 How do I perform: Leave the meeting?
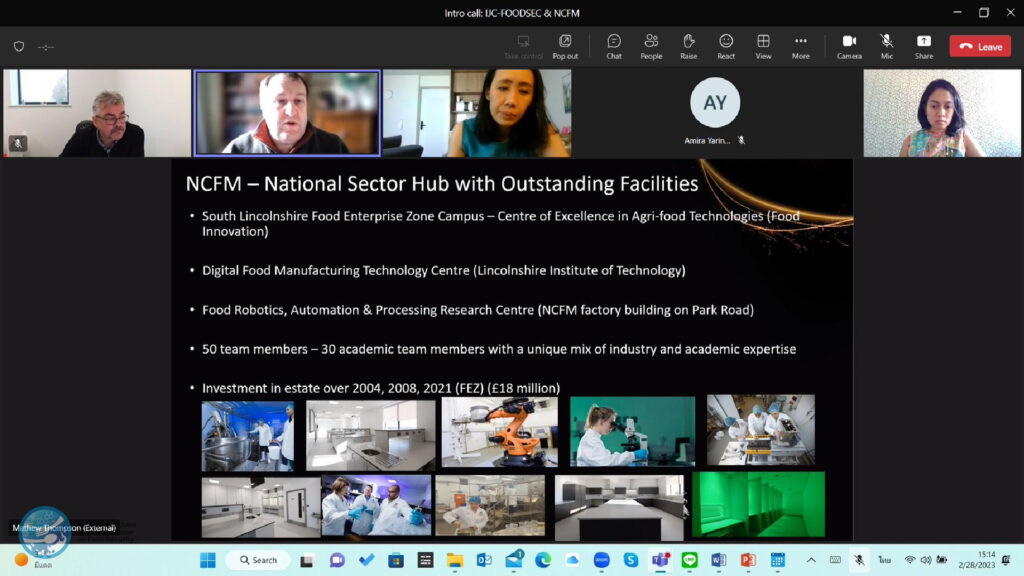980,46
